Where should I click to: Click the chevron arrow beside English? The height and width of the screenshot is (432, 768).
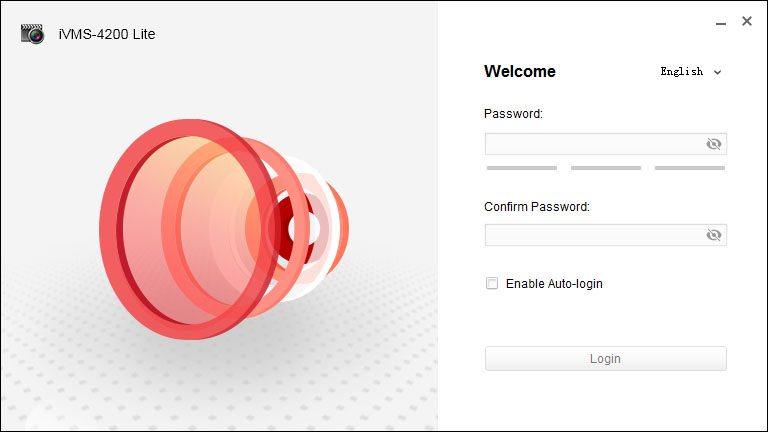[718, 72]
